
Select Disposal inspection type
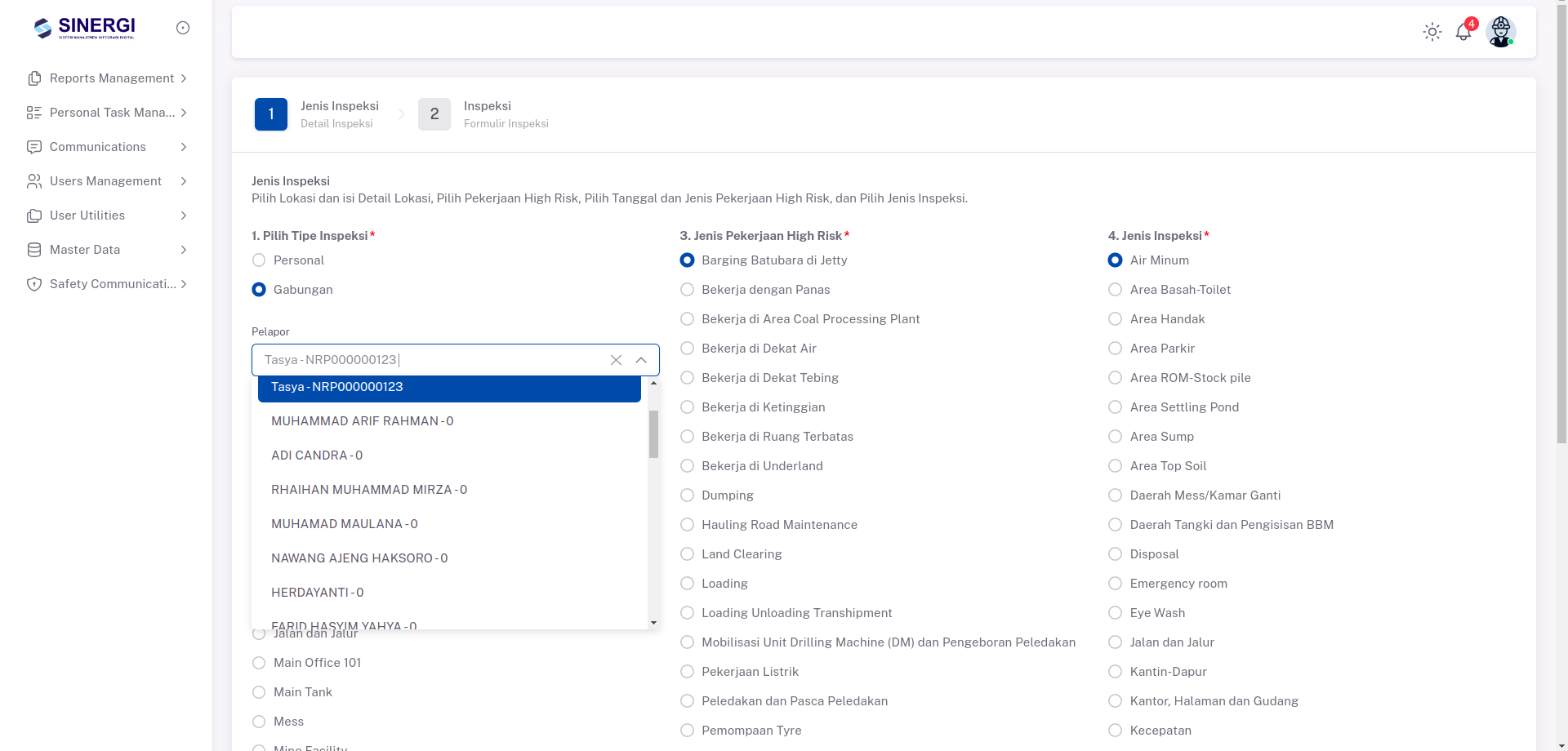[1115, 554]
